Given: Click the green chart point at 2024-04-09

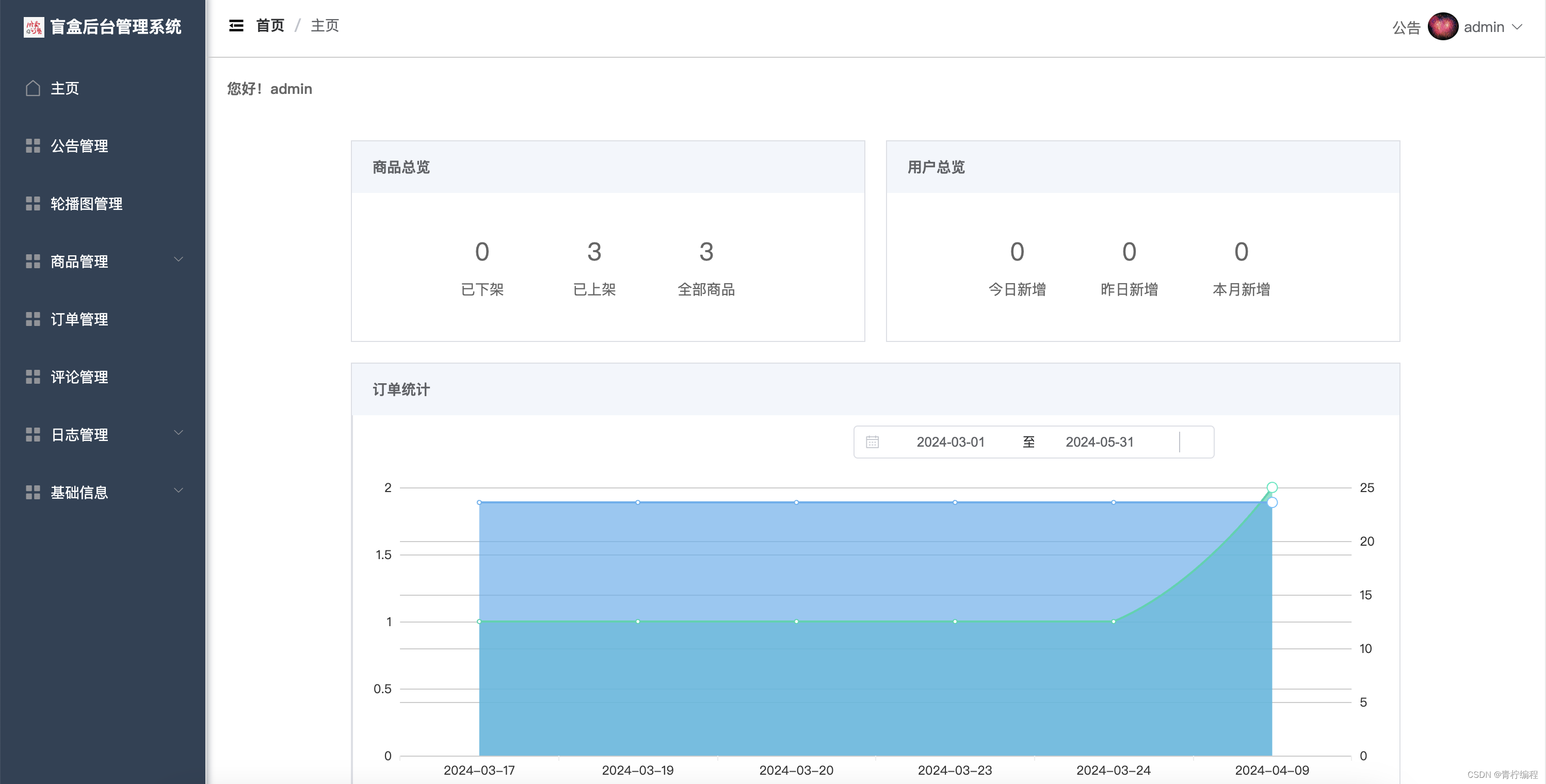Looking at the screenshot, I should (x=1271, y=487).
